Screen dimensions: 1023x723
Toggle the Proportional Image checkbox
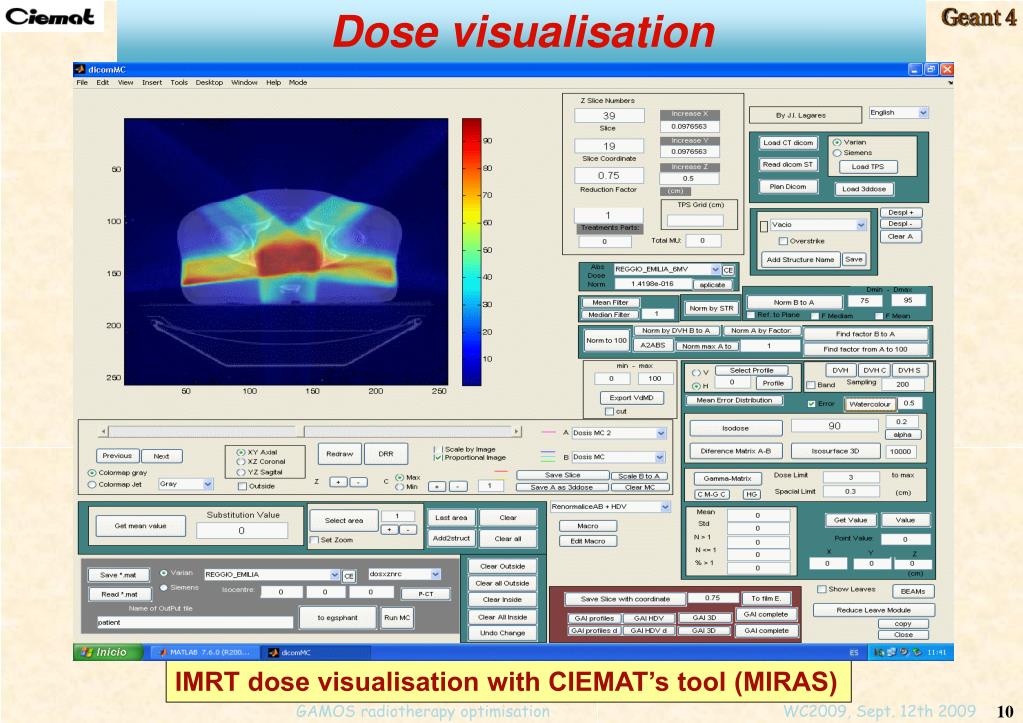coord(437,457)
